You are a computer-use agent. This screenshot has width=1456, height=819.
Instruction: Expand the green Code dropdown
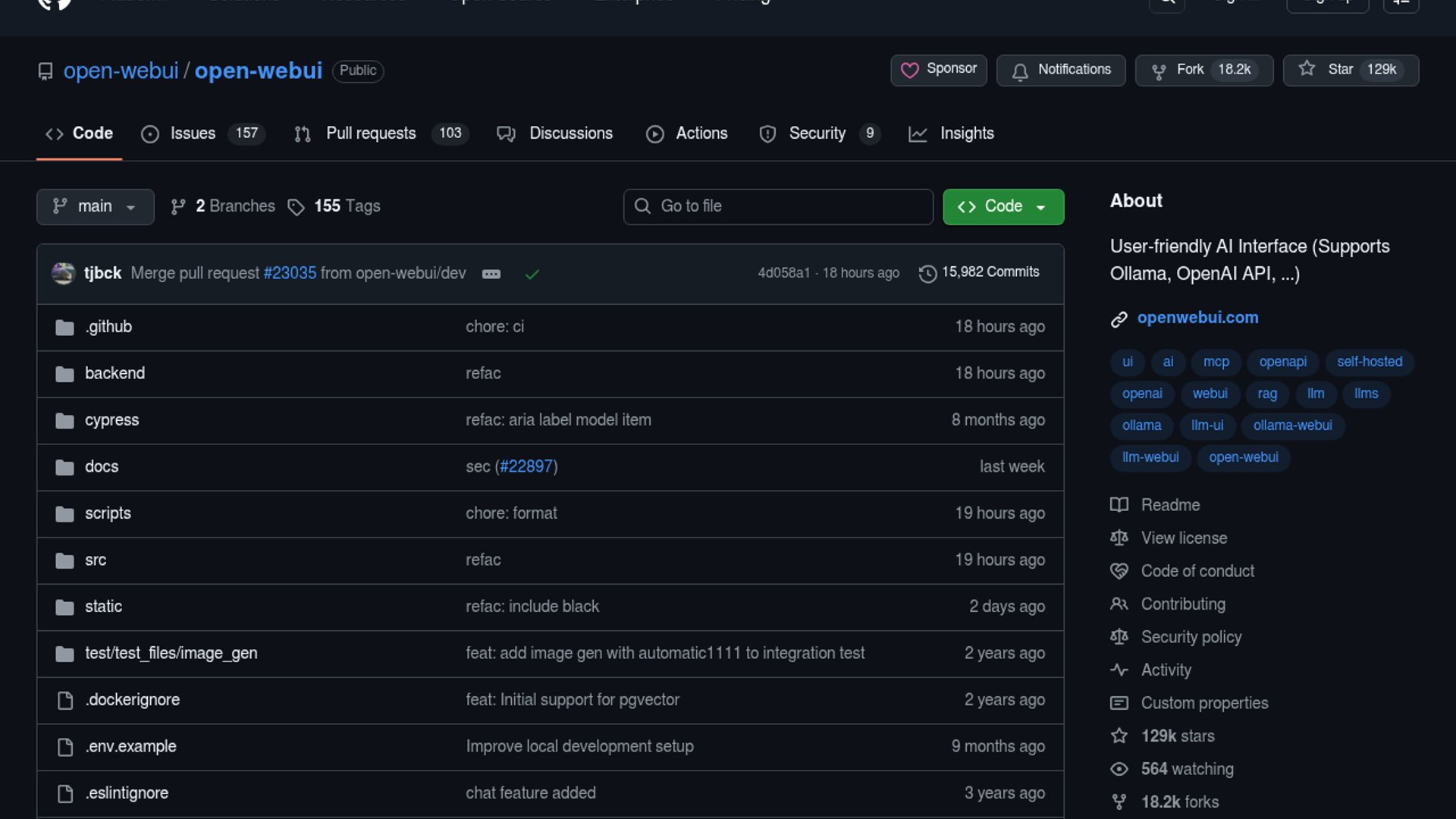click(1003, 206)
